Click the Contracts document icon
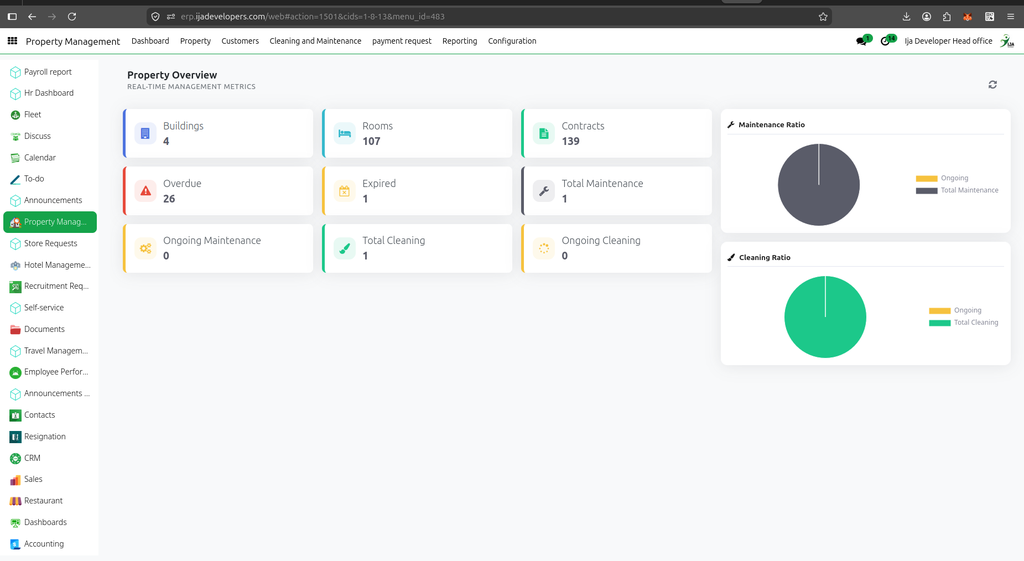Image resolution: width=1024 pixels, height=561 pixels. pyautogui.click(x=543, y=133)
